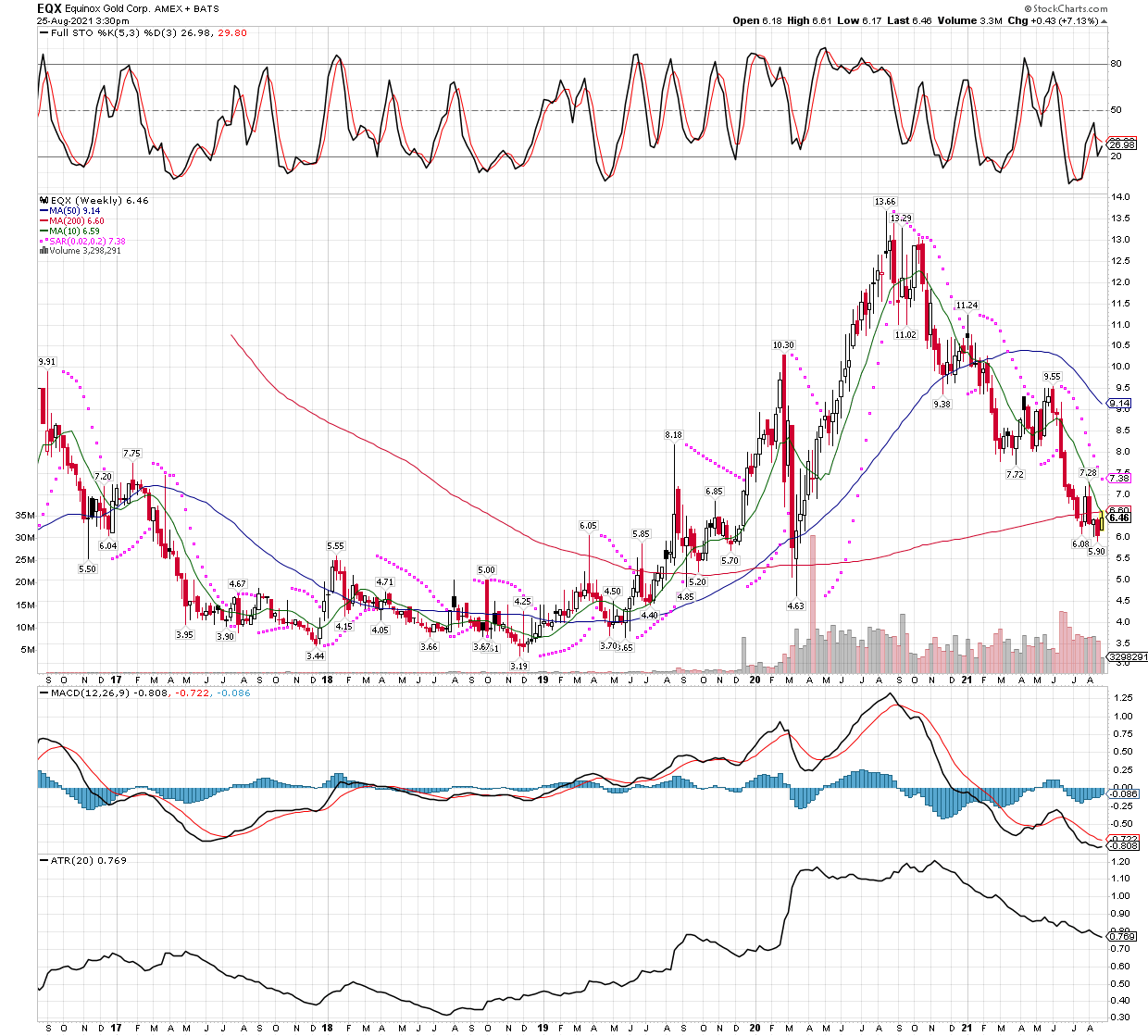Click the 3298291 volume axis tag

pyautogui.click(x=1127, y=656)
